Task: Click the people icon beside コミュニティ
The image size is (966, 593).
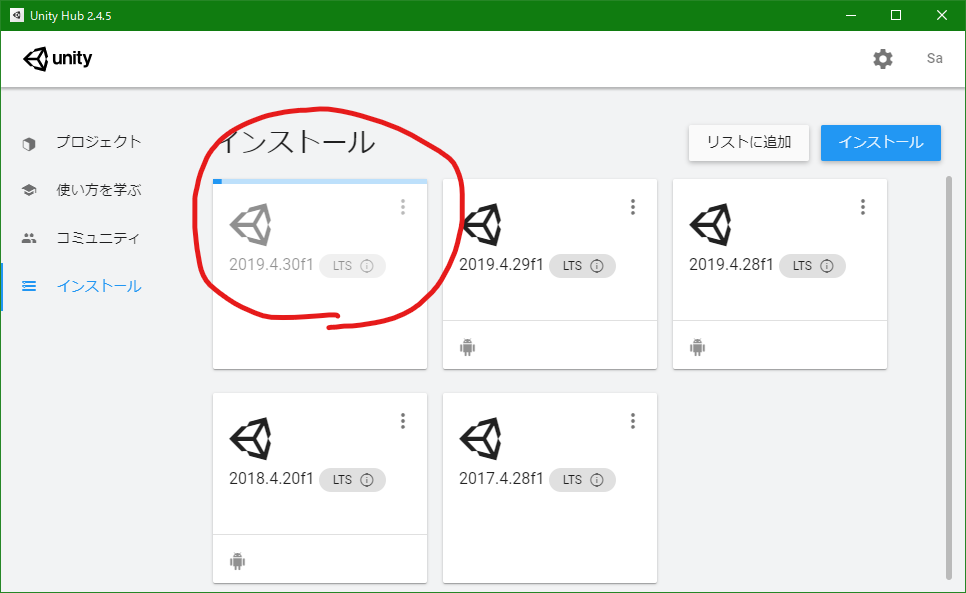Action: [x=29, y=238]
